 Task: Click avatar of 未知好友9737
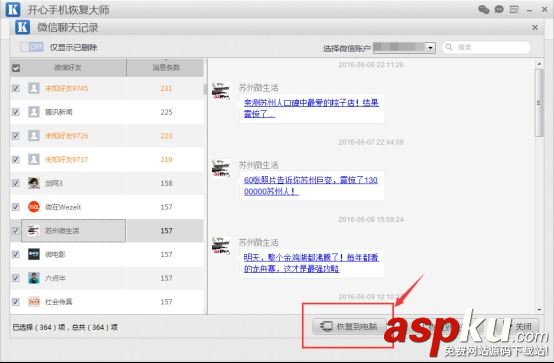pyautogui.click(x=34, y=159)
